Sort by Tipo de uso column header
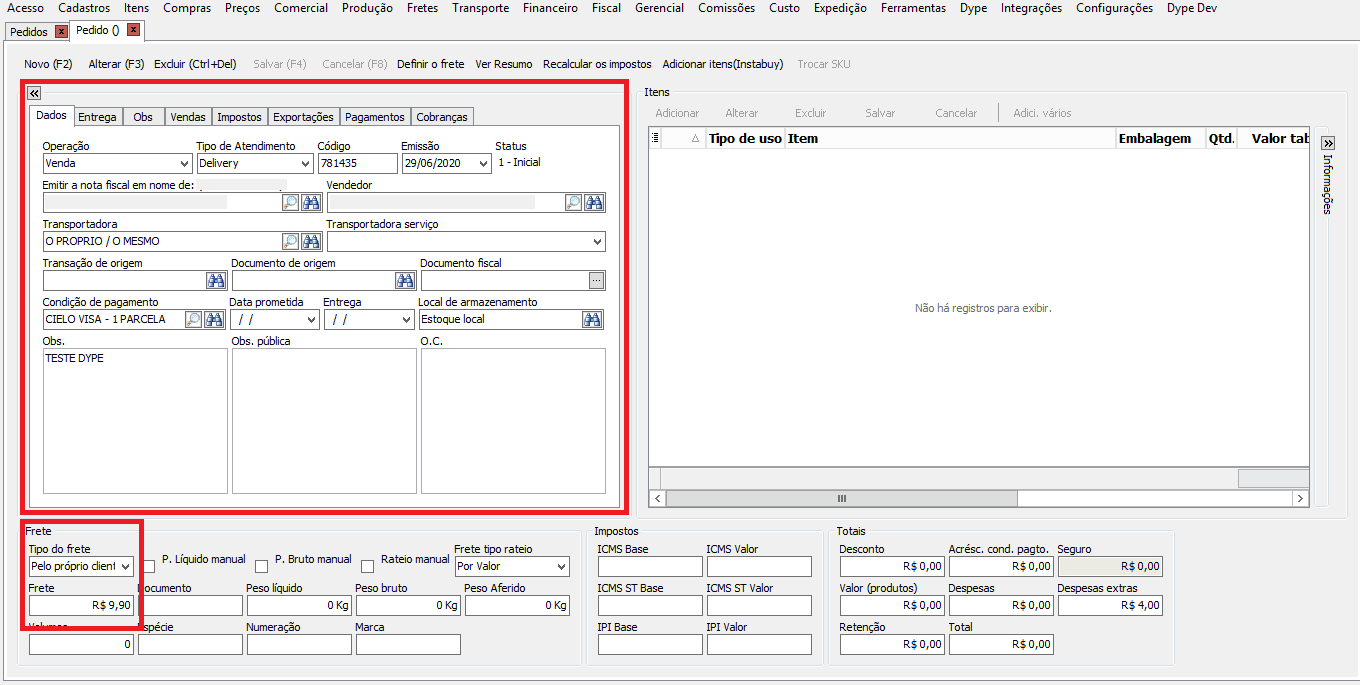Screen dimensions: 1360x685 coord(745,138)
